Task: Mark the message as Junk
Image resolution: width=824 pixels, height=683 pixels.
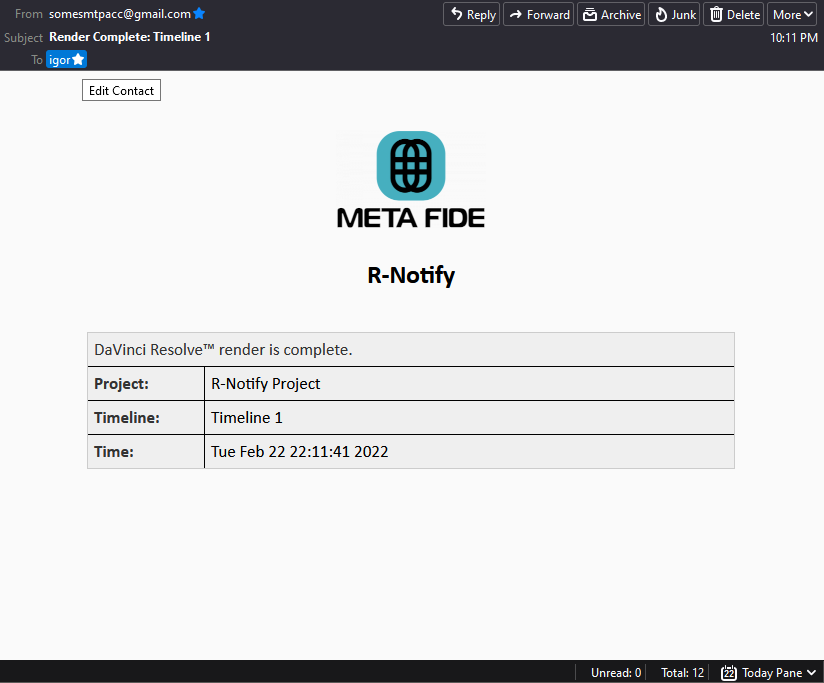Action: click(x=674, y=14)
